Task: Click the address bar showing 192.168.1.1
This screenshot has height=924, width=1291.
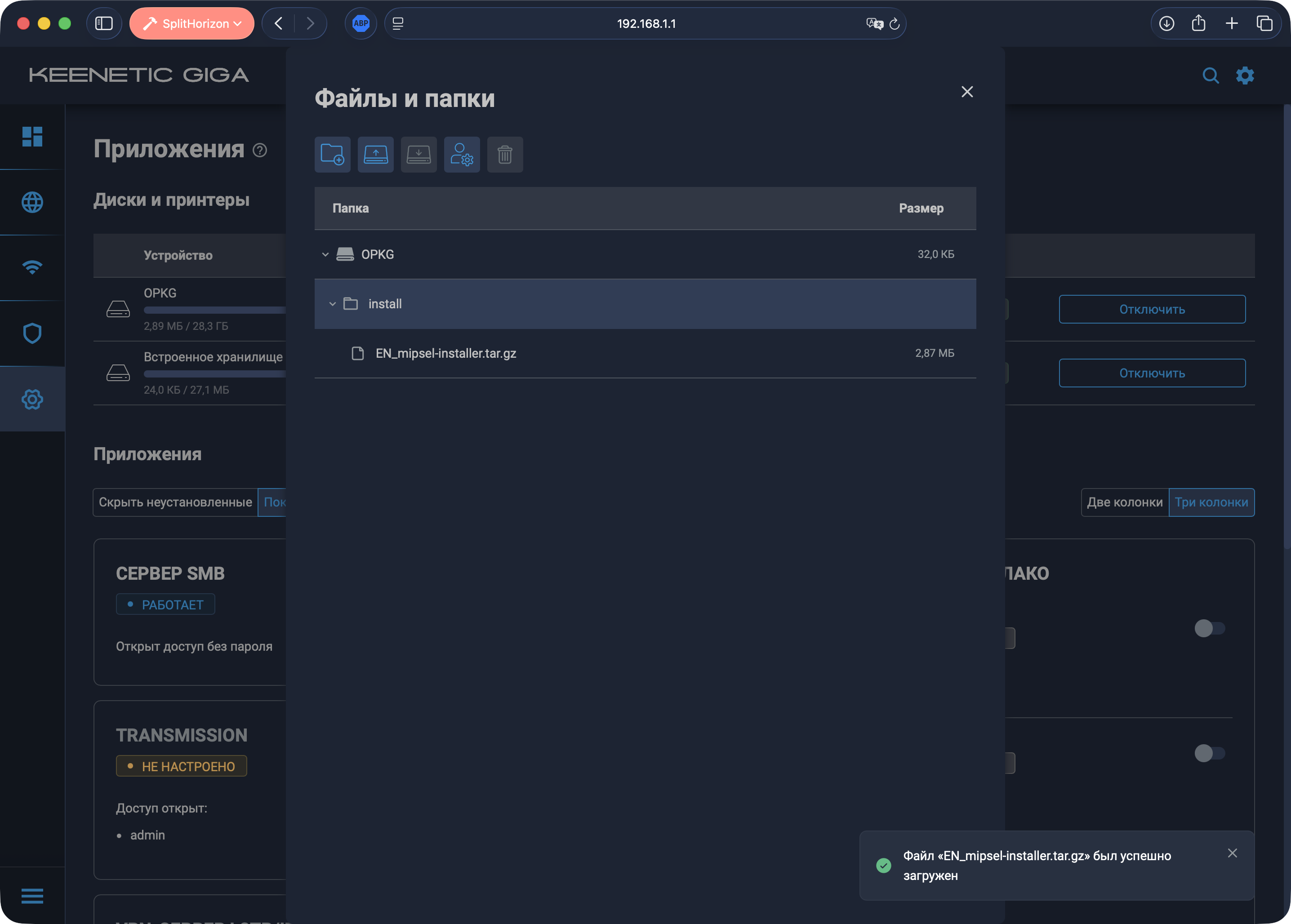Action: pyautogui.click(x=646, y=23)
